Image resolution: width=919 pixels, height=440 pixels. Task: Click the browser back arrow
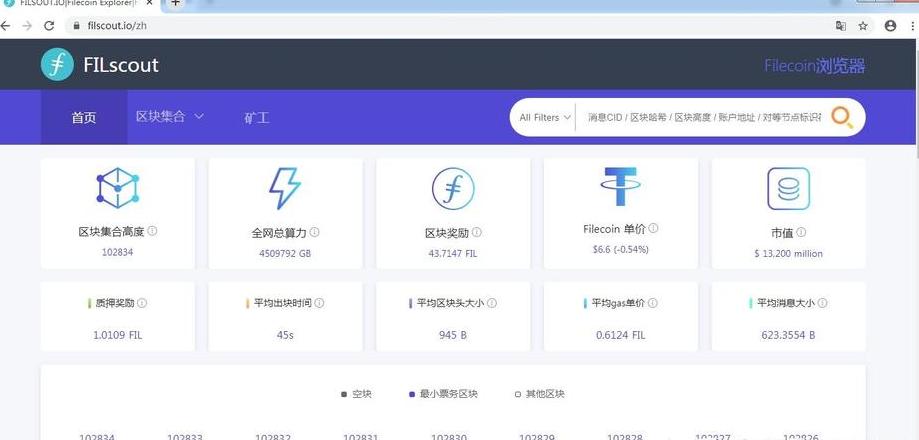tap(5, 26)
